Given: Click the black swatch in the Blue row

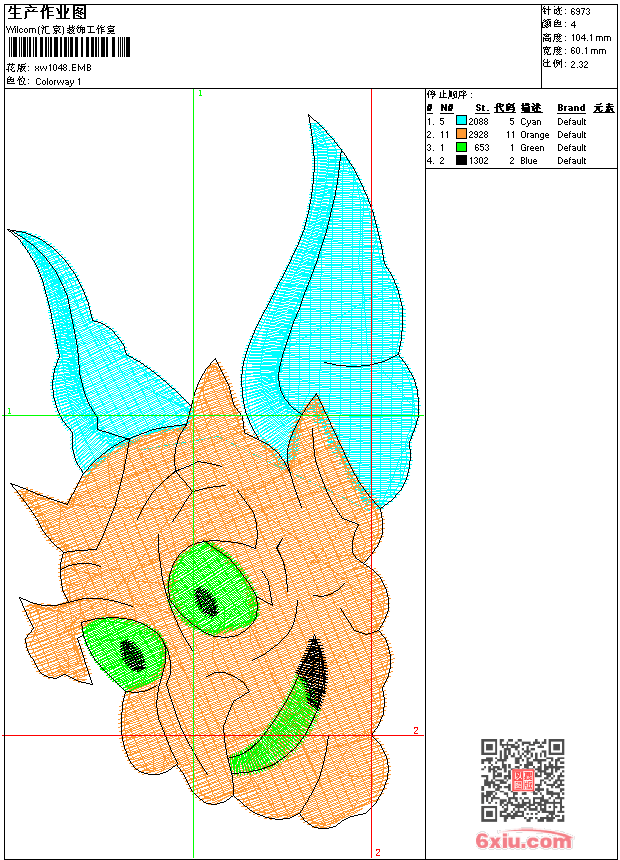Looking at the screenshot, I should 461,160.
